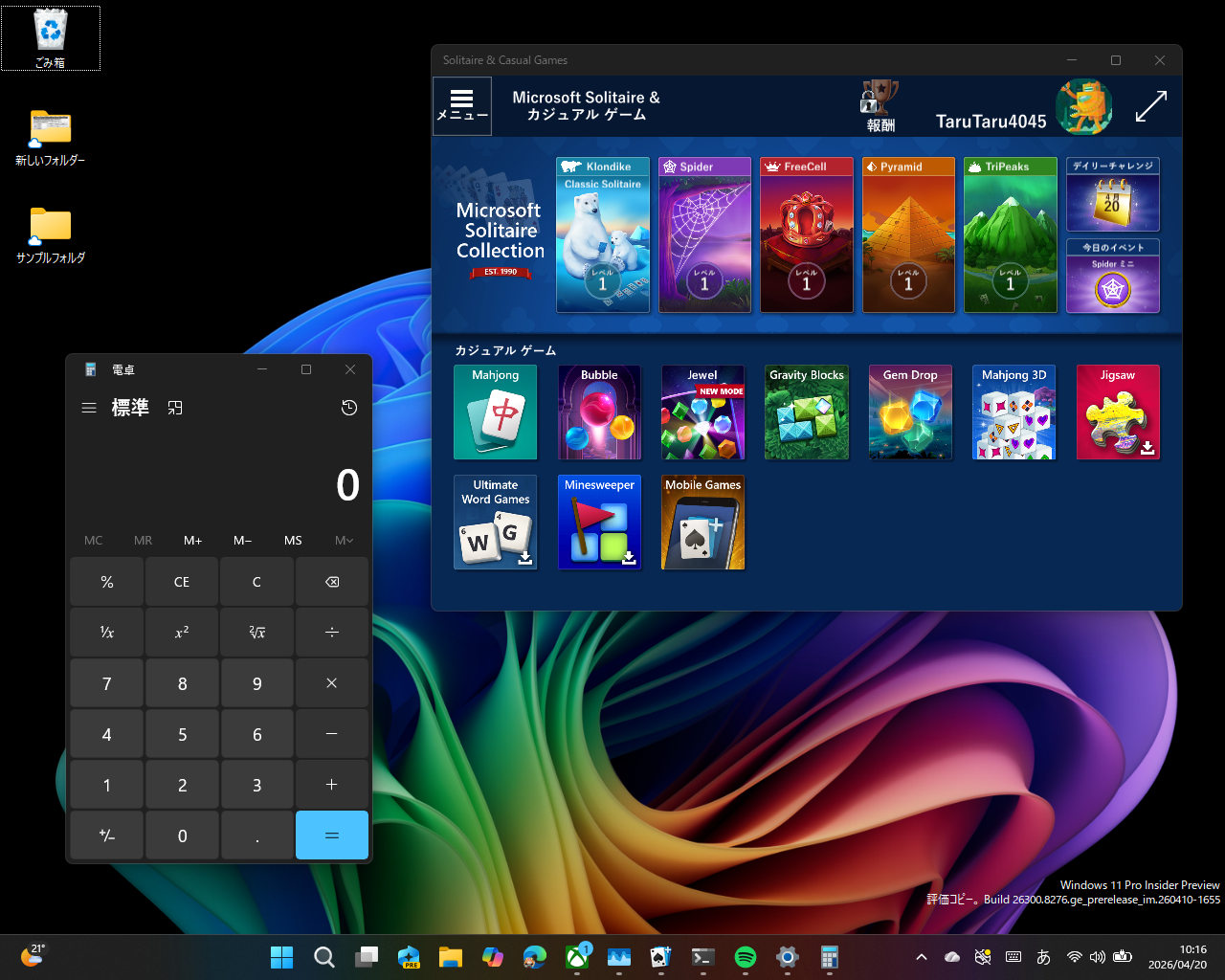The height and width of the screenshot is (980, 1225).
Task: Play the TriPeaks game
Action: click(x=1010, y=234)
